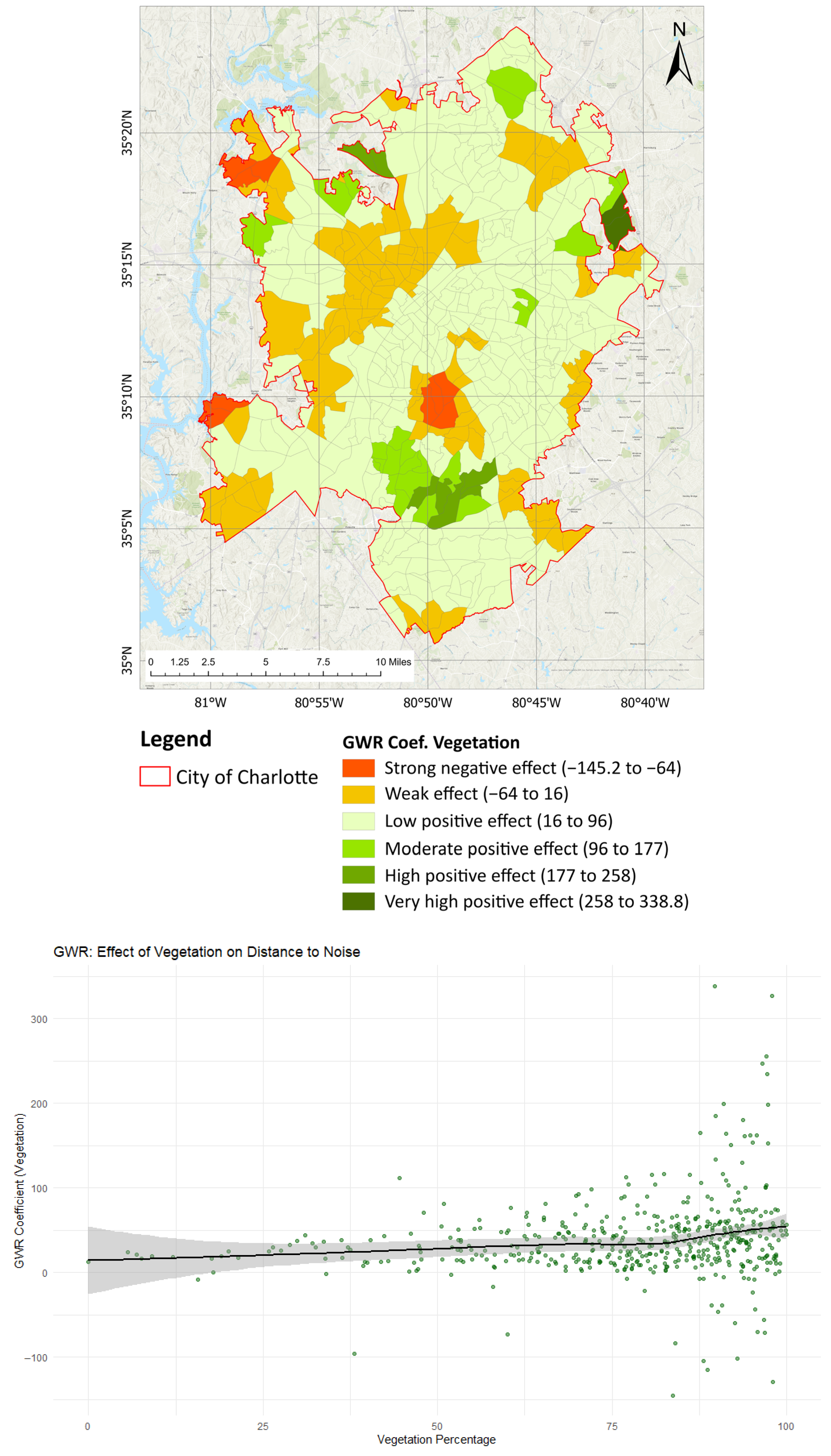
Task: Click the Vegetation Percentage x-axis label
Action: (436, 1439)
